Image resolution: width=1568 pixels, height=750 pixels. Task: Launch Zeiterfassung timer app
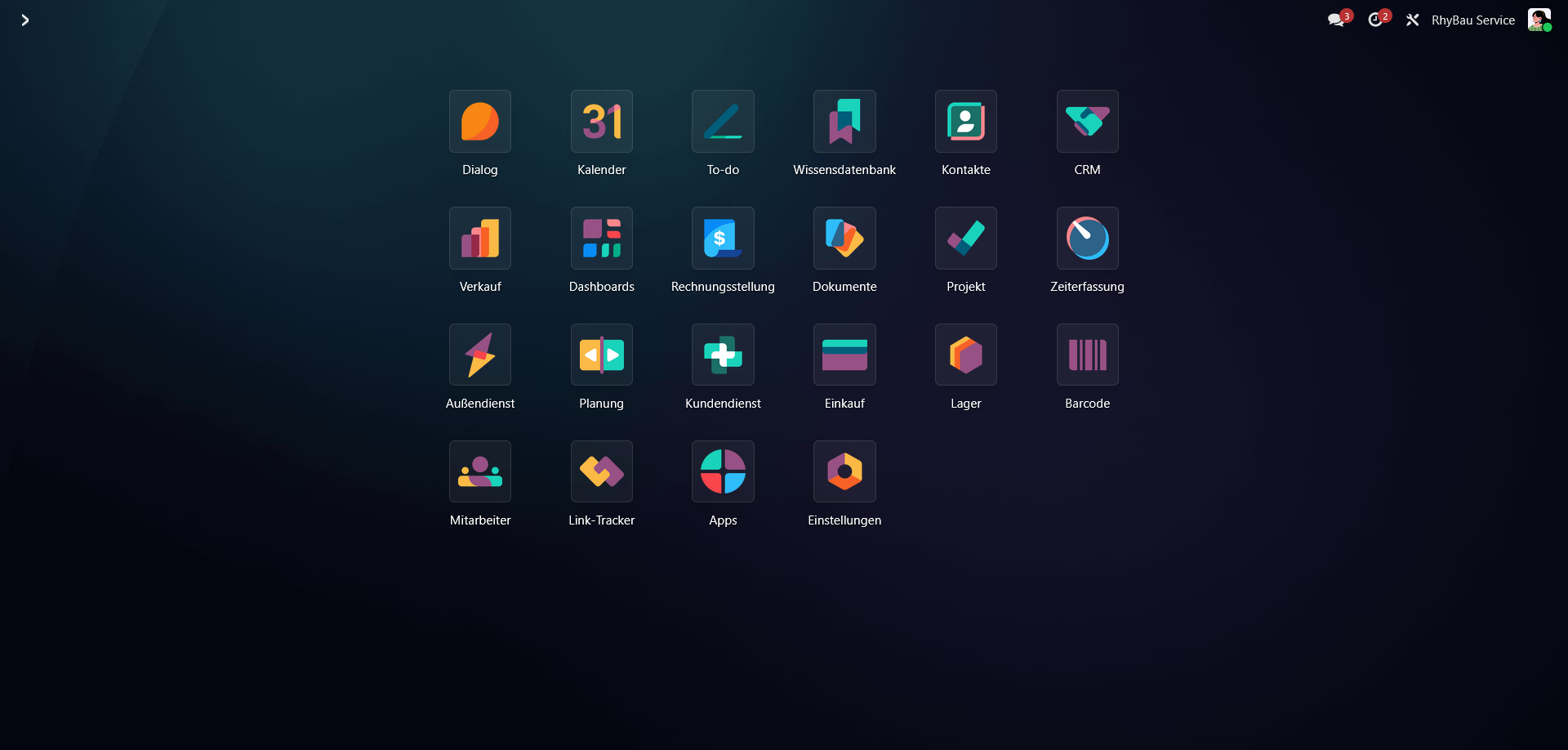coord(1087,239)
